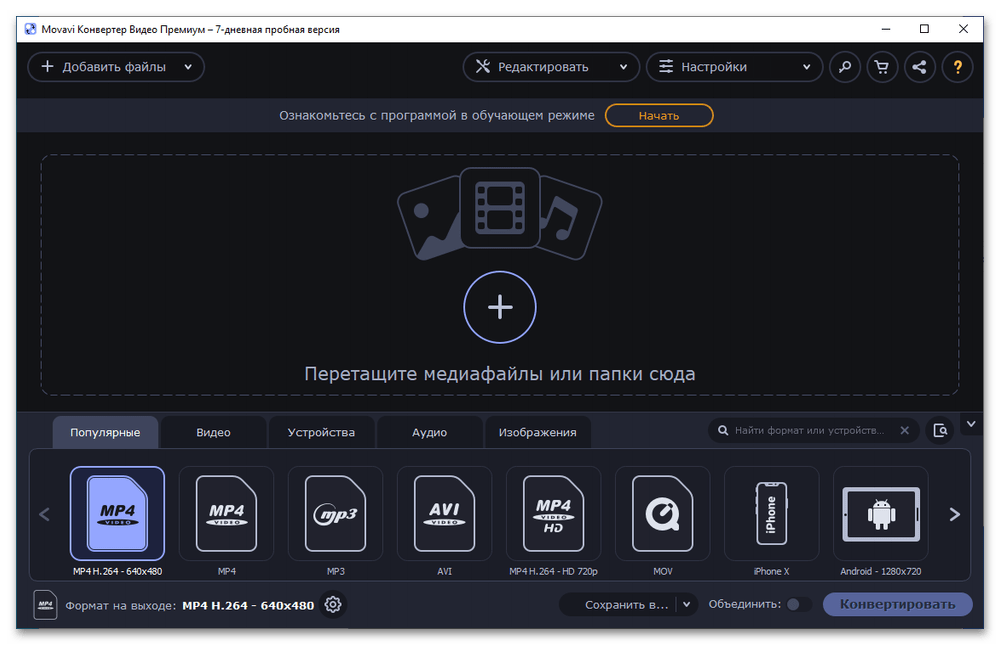Switch to the Видео tab
The image size is (1000, 645).
pos(213,432)
